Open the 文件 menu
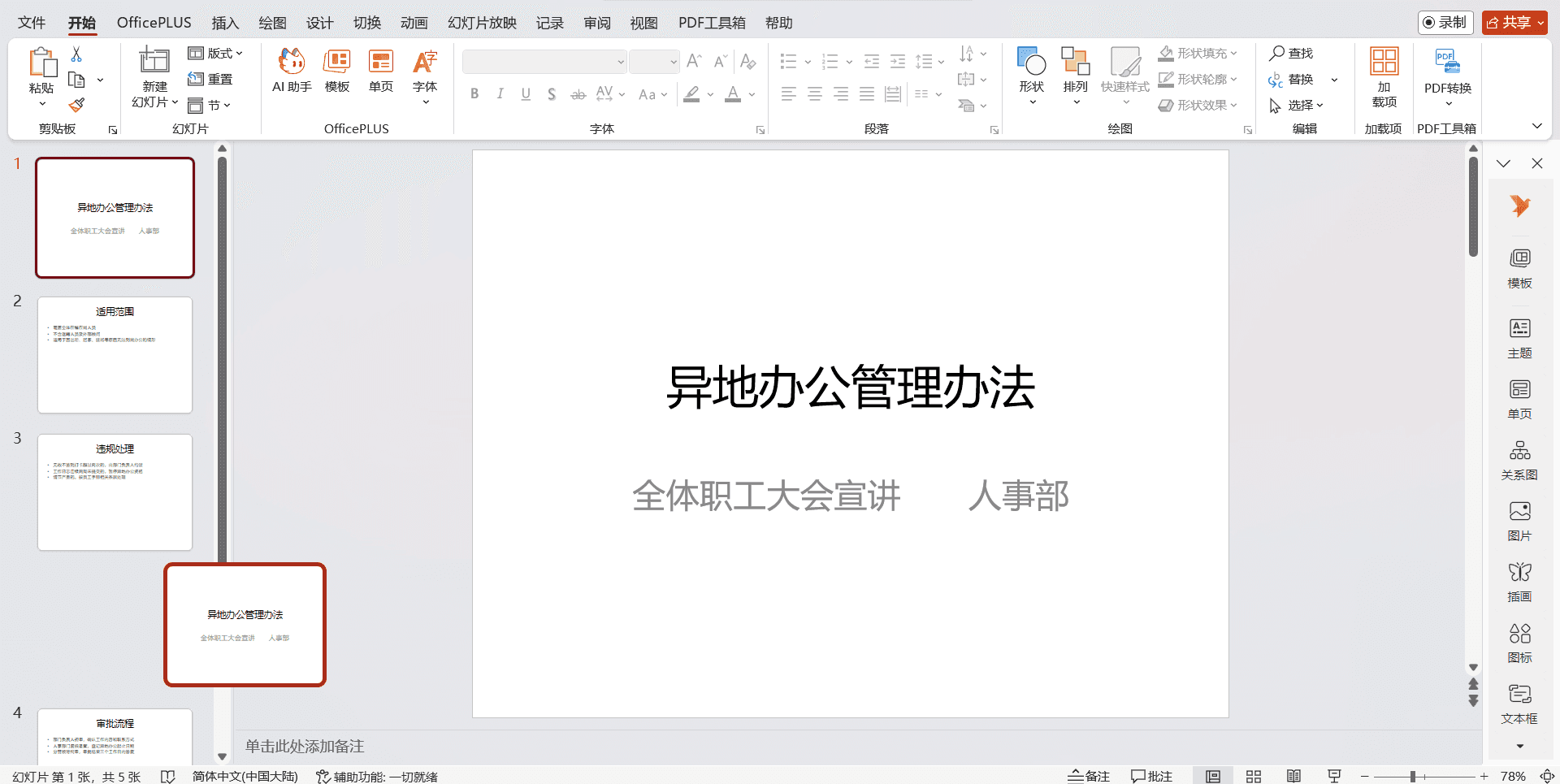This screenshot has width=1560, height=784. pos(32,23)
